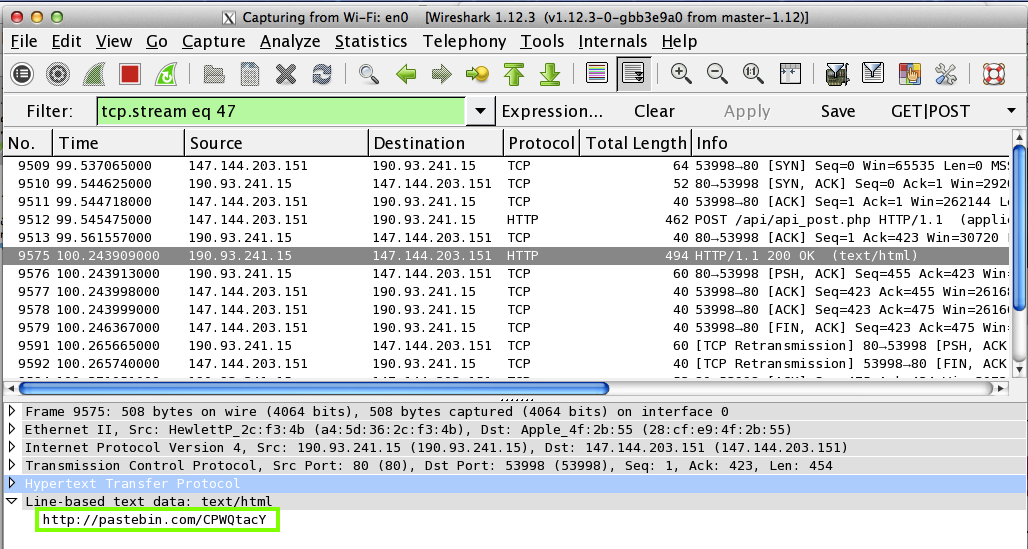
Task: Stop the running capture with red square
Action: pos(130,74)
